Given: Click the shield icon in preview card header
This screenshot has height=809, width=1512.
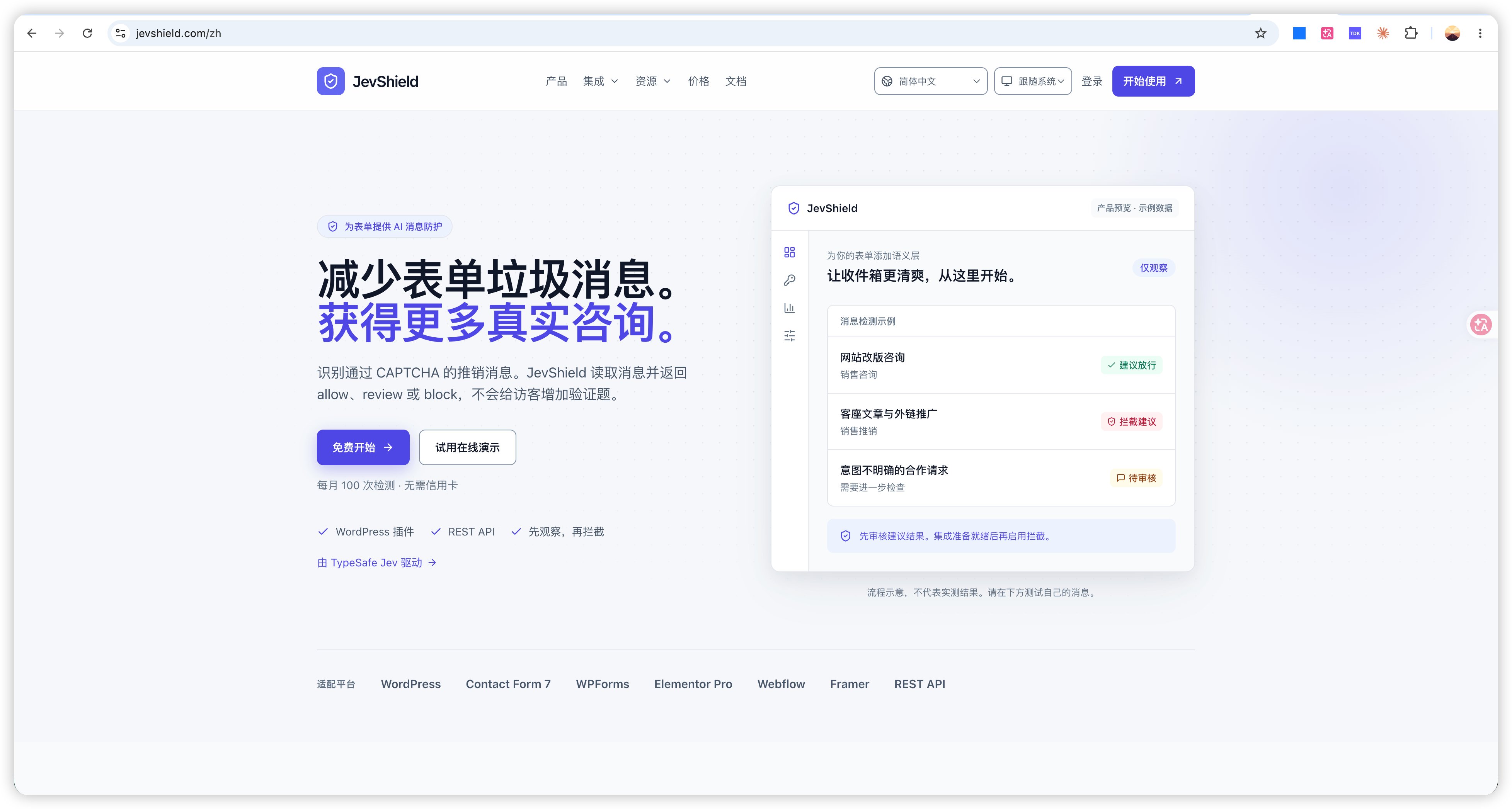Looking at the screenshot, I should (793, 208).
